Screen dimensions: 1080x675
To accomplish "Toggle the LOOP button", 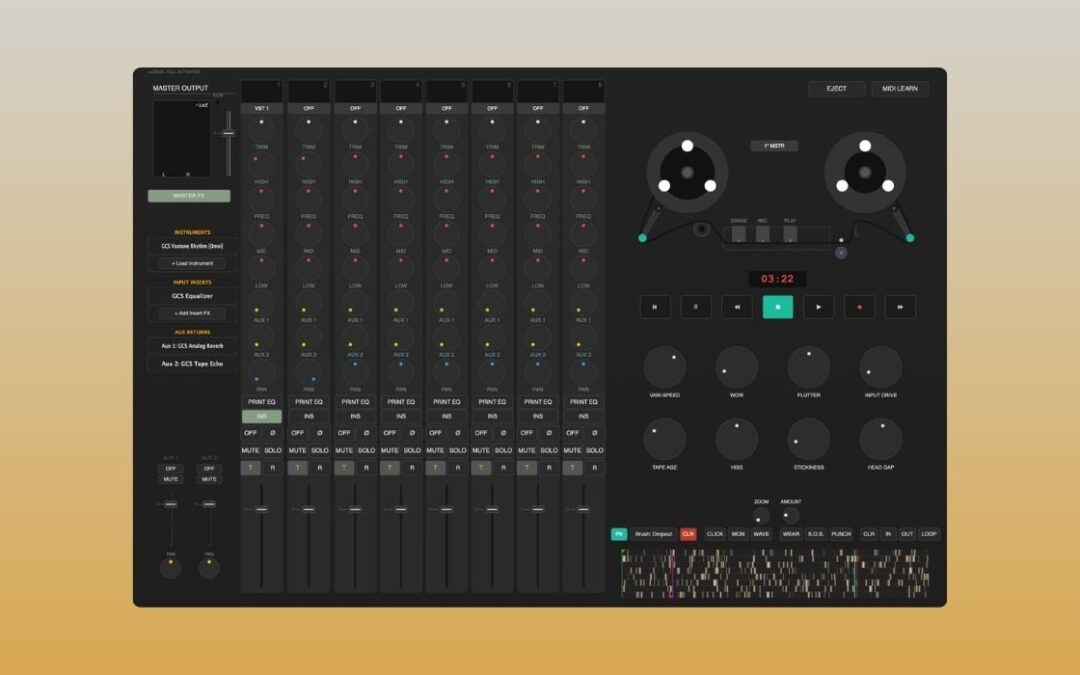I will (928, 534).
